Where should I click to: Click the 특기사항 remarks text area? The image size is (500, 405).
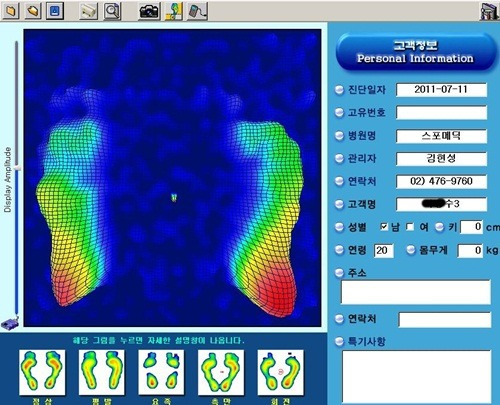416,377
